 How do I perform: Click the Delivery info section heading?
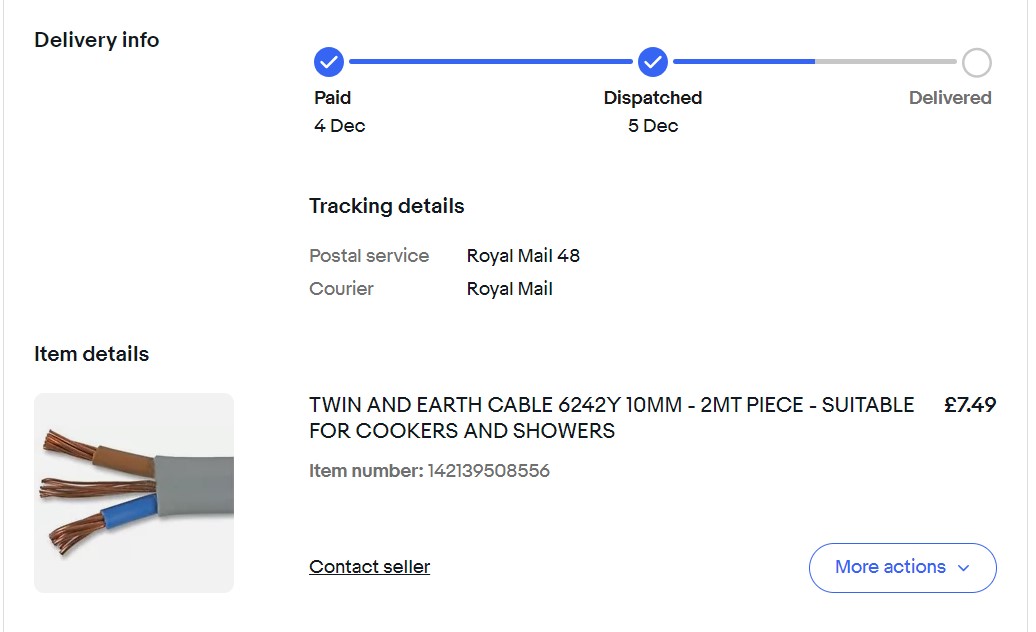point(97,40)
